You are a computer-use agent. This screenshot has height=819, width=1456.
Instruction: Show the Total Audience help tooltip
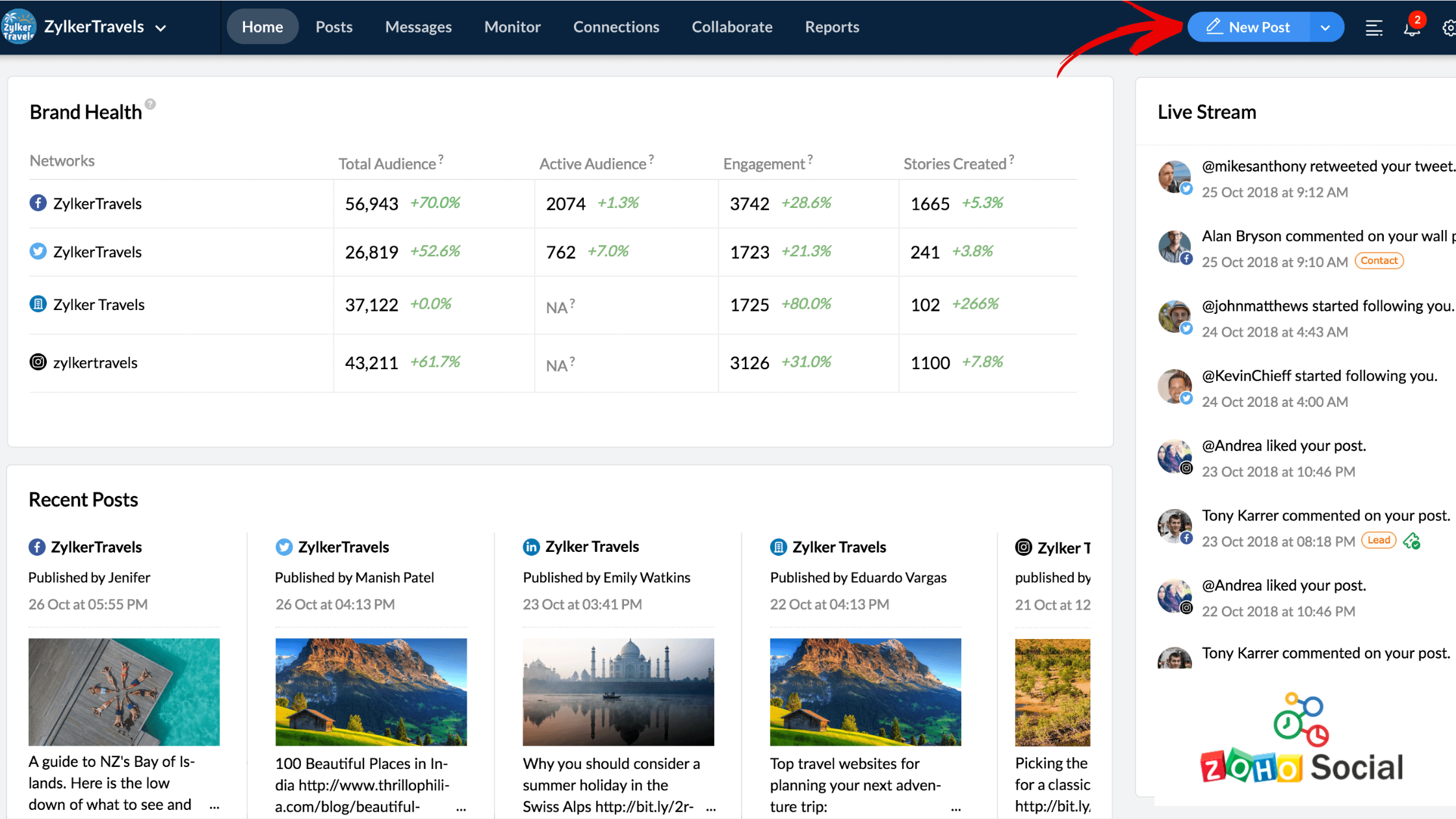(441, 158)
